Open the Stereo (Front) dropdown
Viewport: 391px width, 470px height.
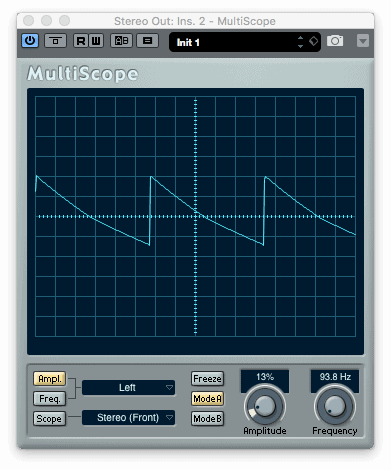pos(128,418)
